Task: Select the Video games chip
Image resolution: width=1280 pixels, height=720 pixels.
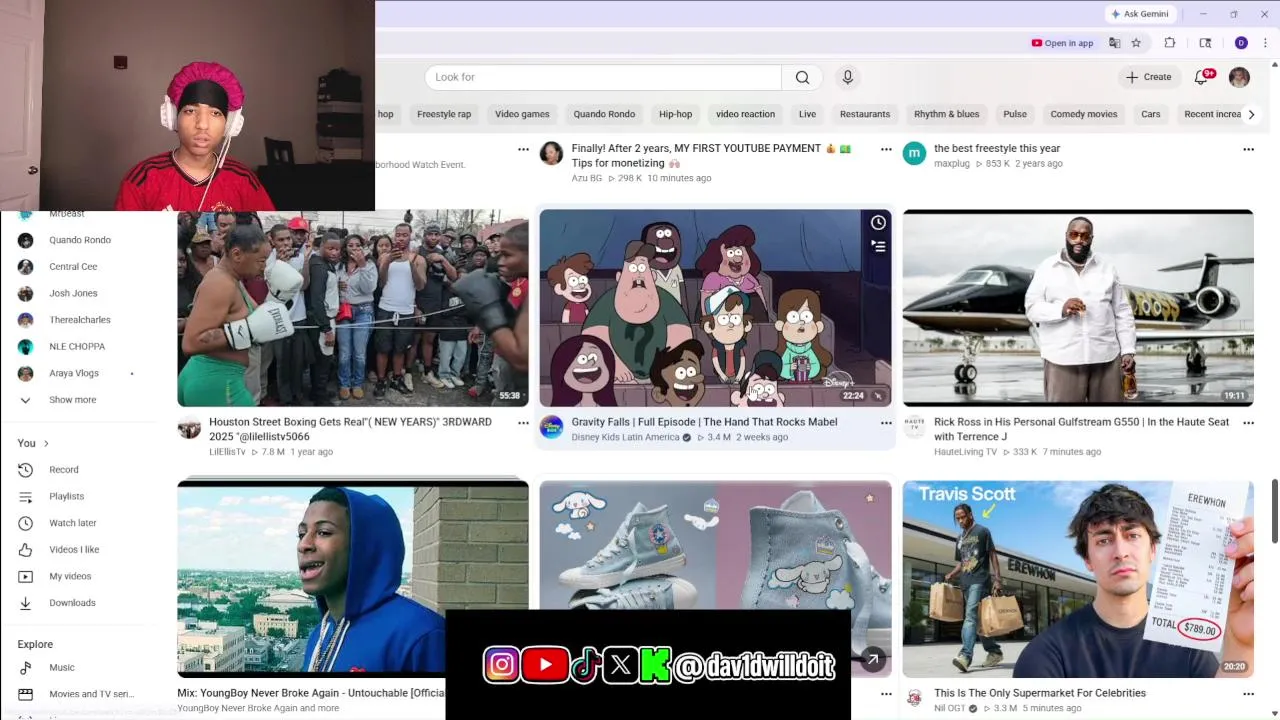Action: (522, 114)
